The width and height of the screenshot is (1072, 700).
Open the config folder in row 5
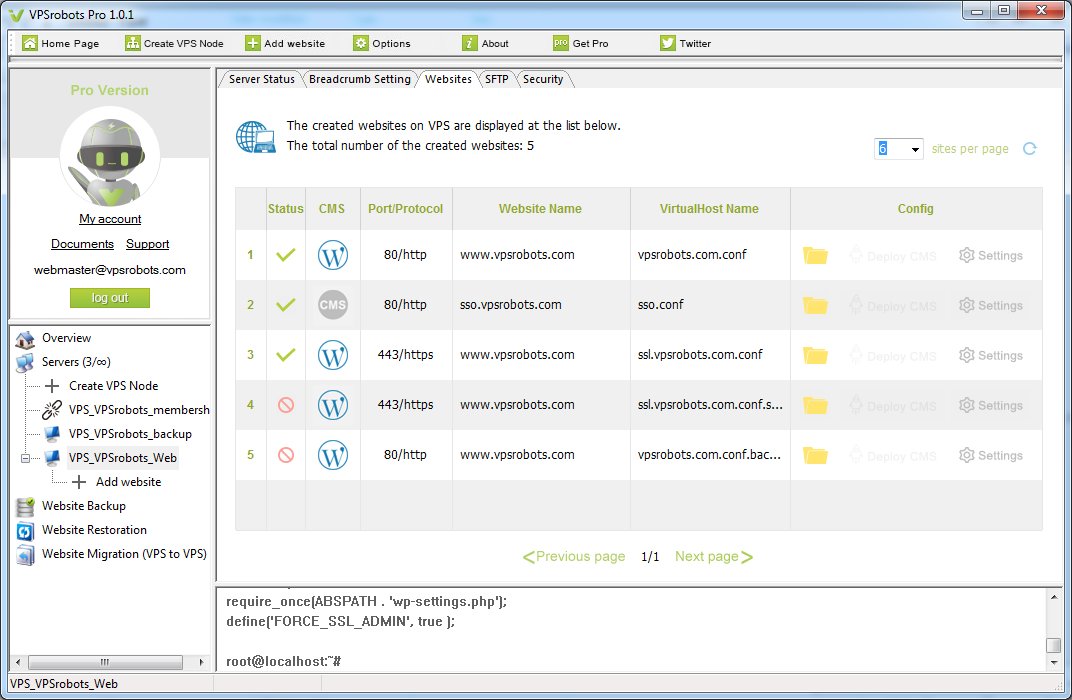(x=815, y=455)
